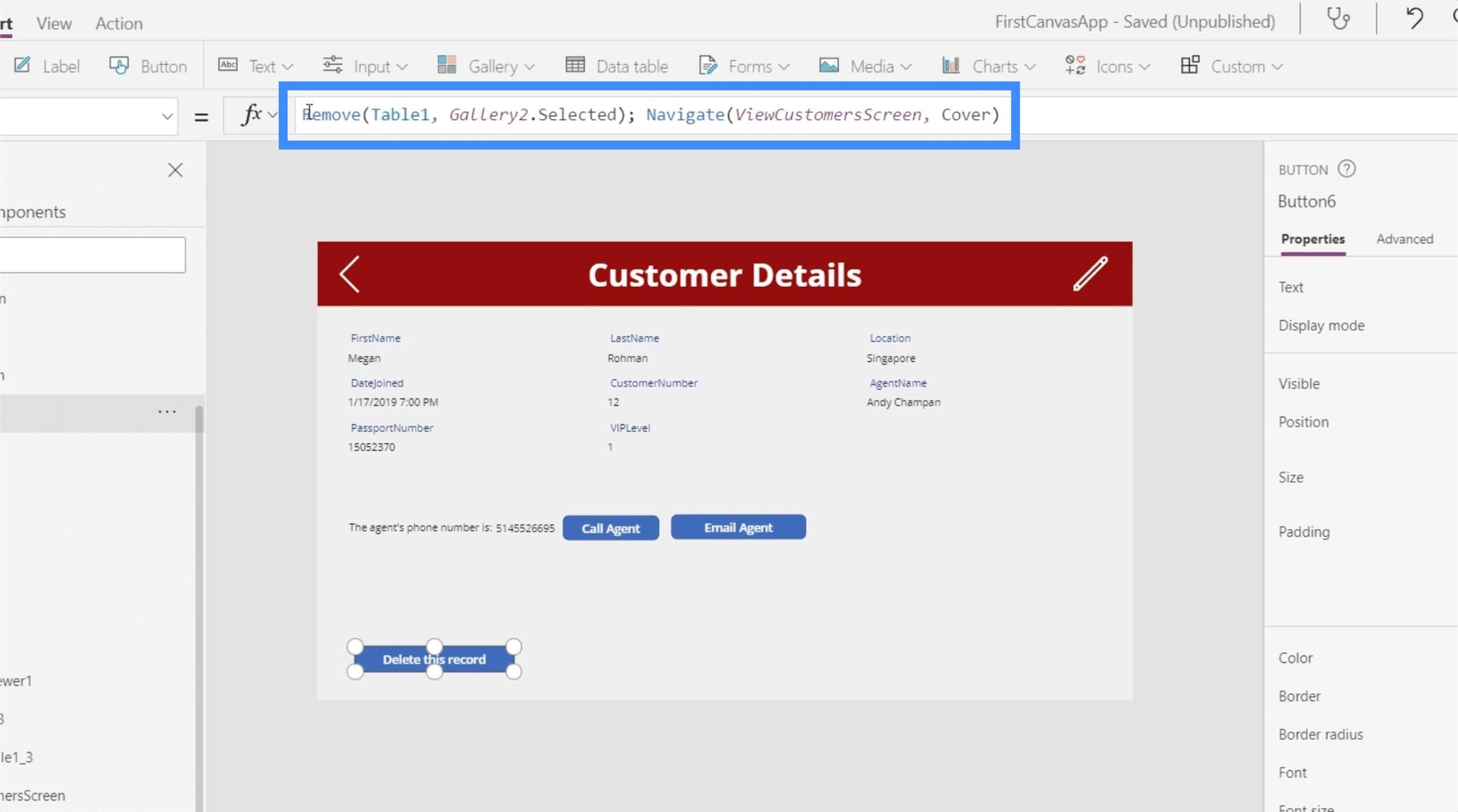1458x812 pixels.
Task: Open the Gallery dropdown
Action: pyautogui.click(x=486, y=66)
